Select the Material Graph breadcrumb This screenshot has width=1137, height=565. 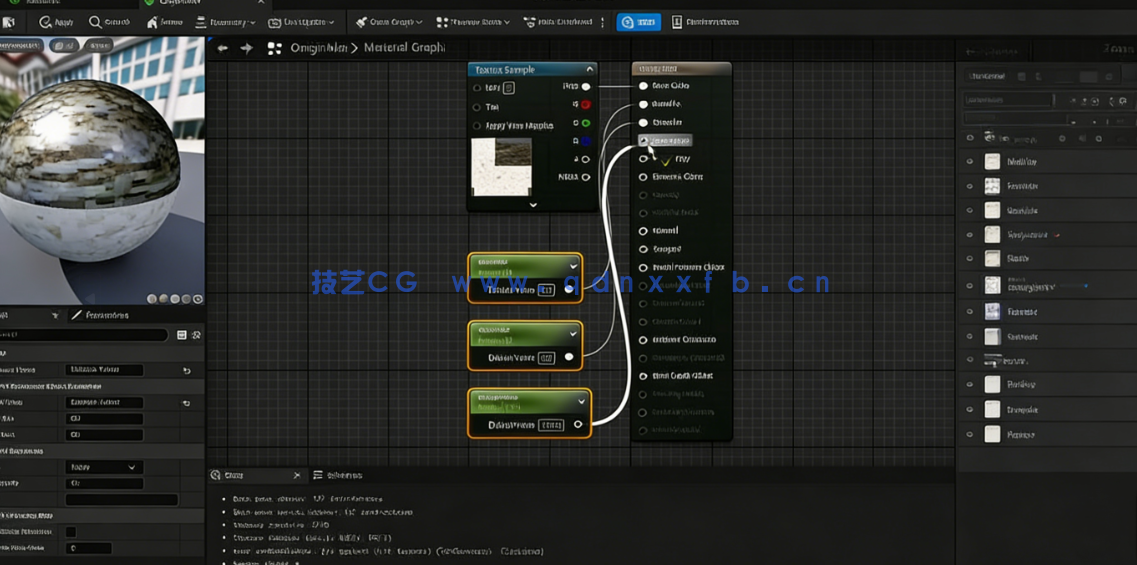pos(405,48)
